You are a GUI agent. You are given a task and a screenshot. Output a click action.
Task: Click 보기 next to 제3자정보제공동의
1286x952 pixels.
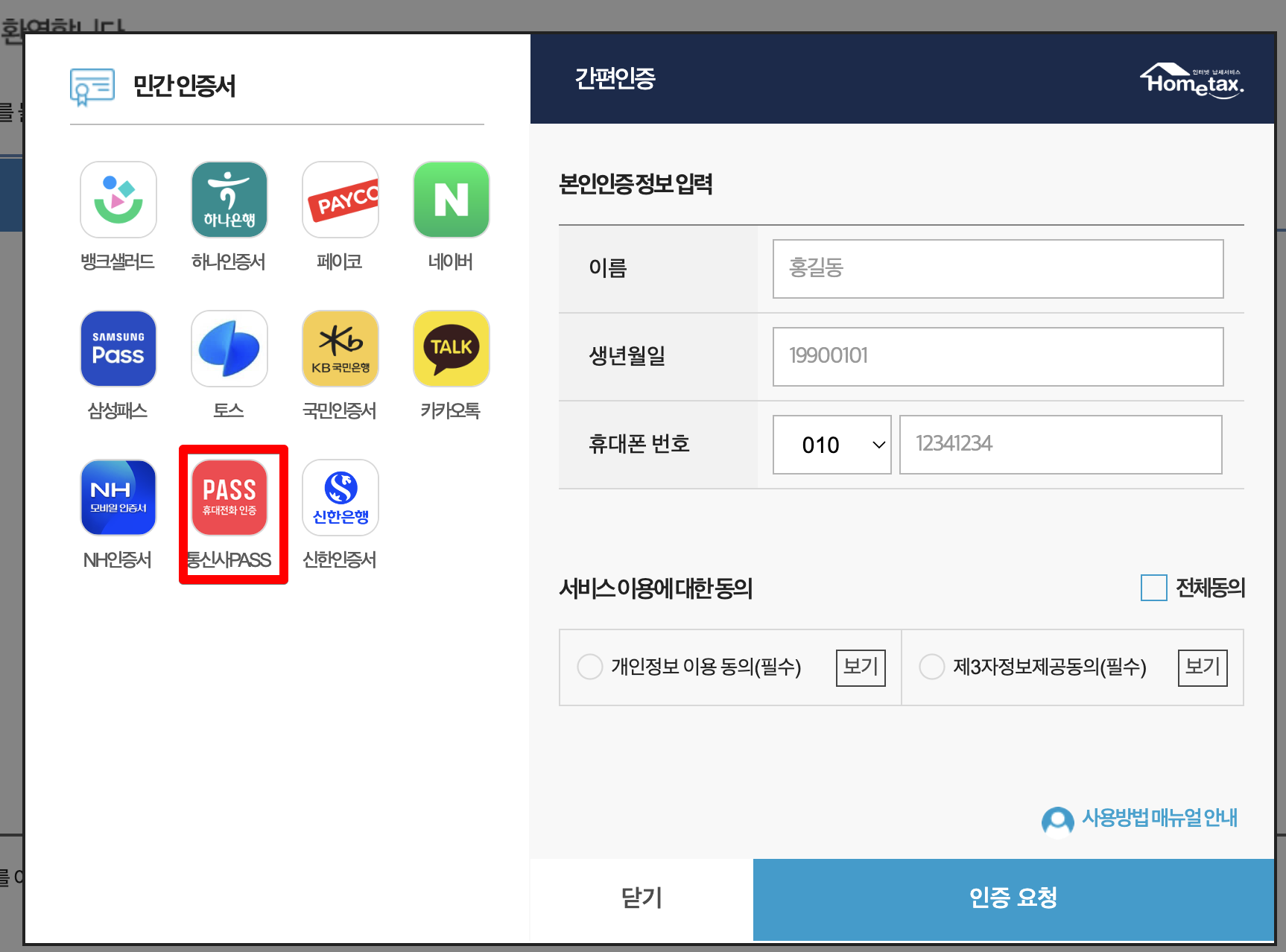(1203, 667)
